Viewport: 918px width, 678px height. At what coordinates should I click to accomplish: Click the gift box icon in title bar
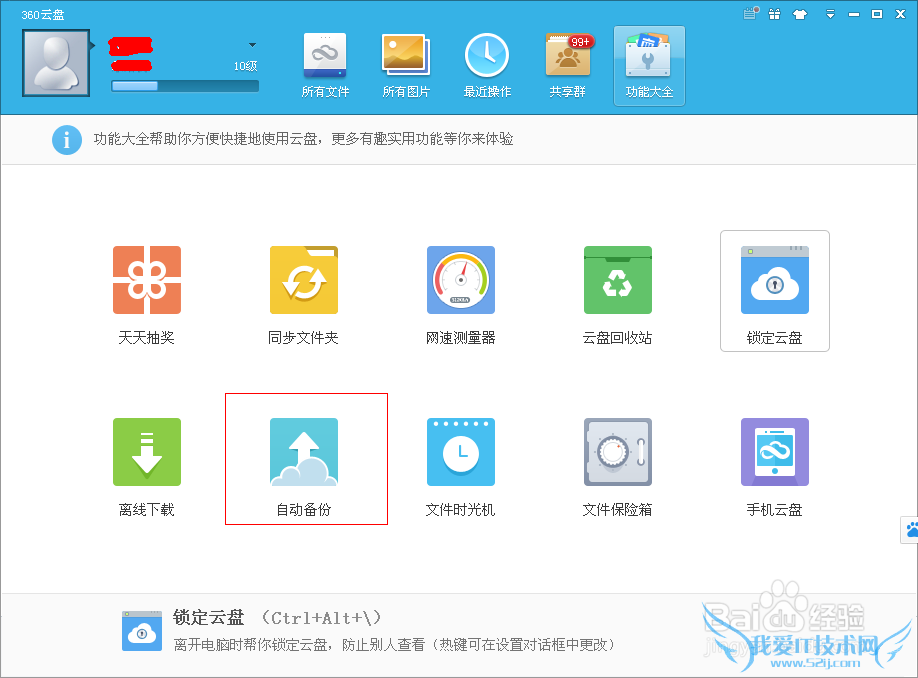(x=775, y=14)
